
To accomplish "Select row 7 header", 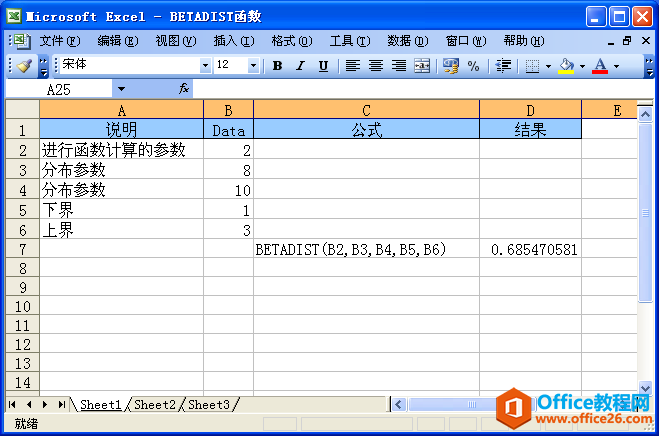I will 23,249.
